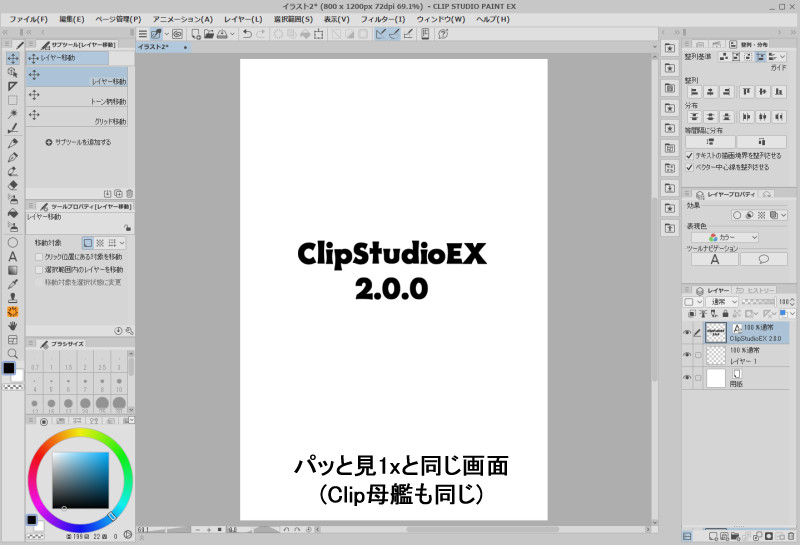
Task: Select the Auto select magic wand tool
Action: click(x=13, y=114)
